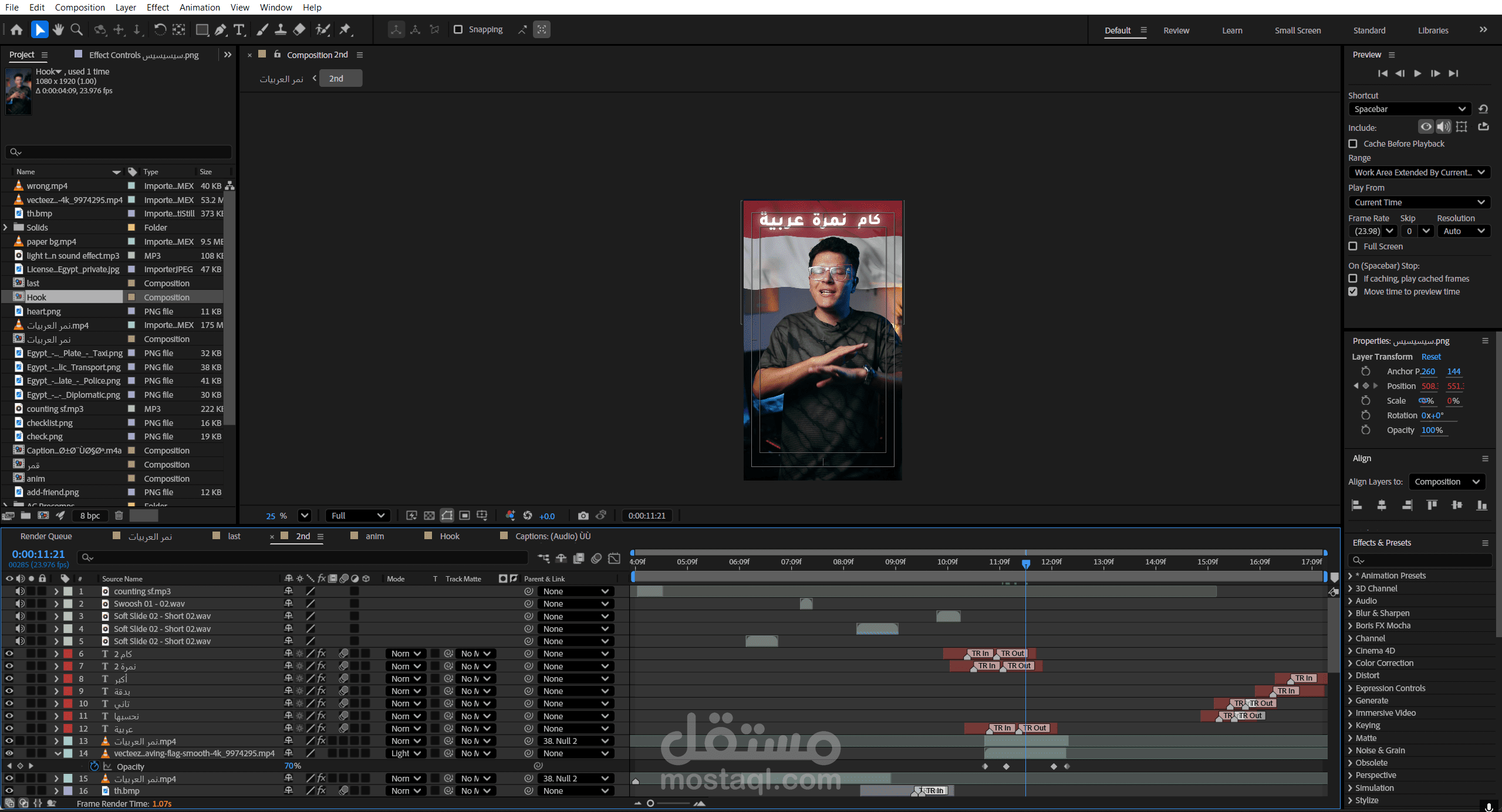
Task: Click Reset in Layer Transform
Action: (1430, 357)
